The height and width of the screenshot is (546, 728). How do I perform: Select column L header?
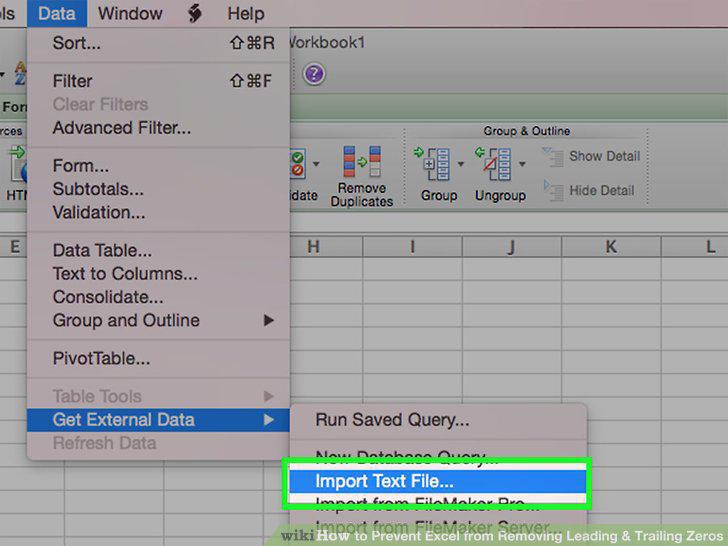[x=695, y=247]
